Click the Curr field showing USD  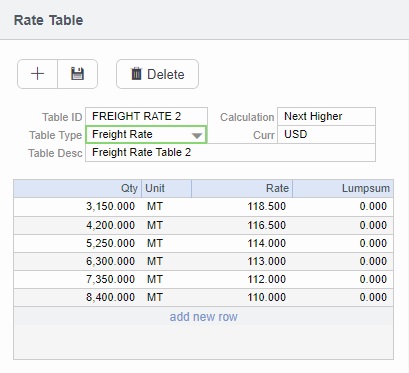click(x=326, y=135)
